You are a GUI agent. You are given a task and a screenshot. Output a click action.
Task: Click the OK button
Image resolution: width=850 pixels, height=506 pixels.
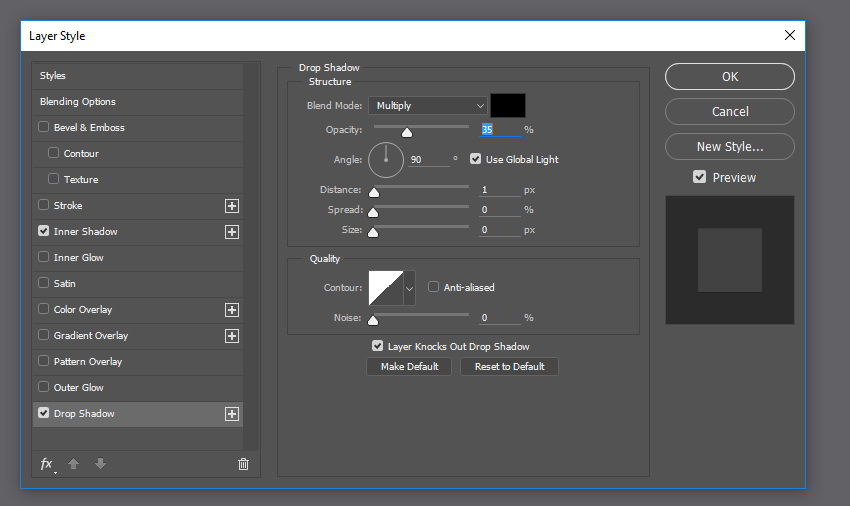tap(730, 76)
